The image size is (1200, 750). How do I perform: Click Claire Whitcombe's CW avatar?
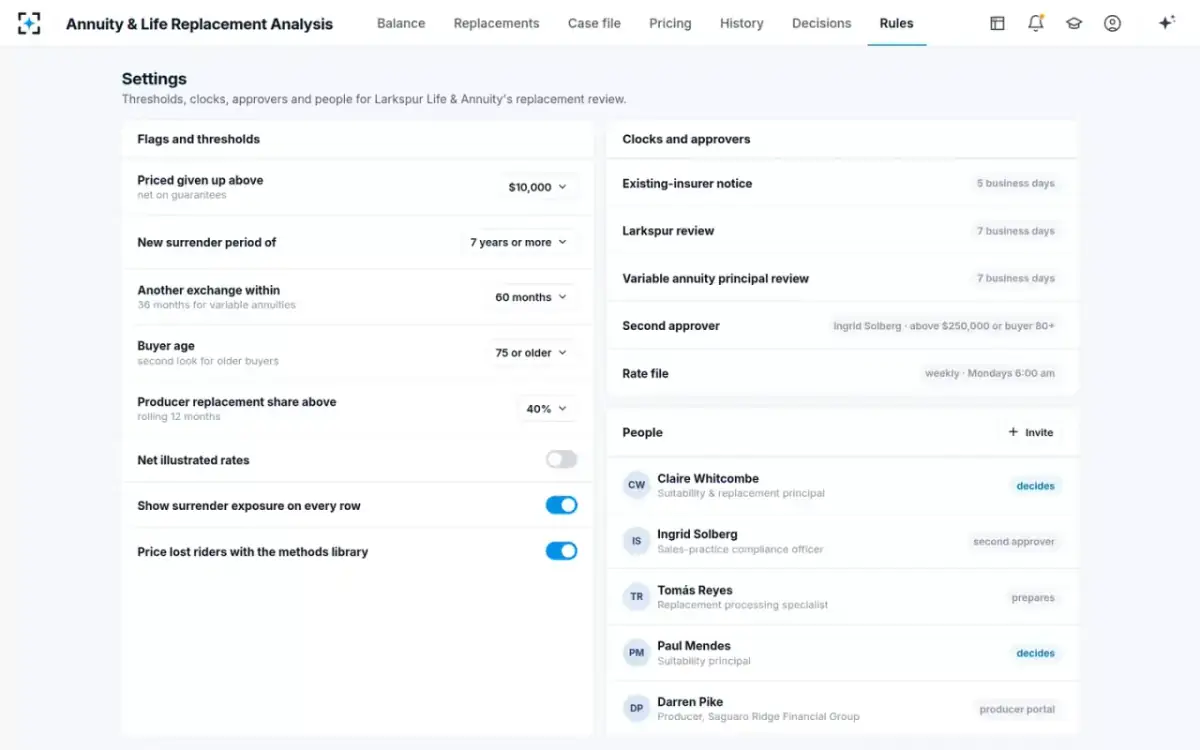[x=636, y=485]
